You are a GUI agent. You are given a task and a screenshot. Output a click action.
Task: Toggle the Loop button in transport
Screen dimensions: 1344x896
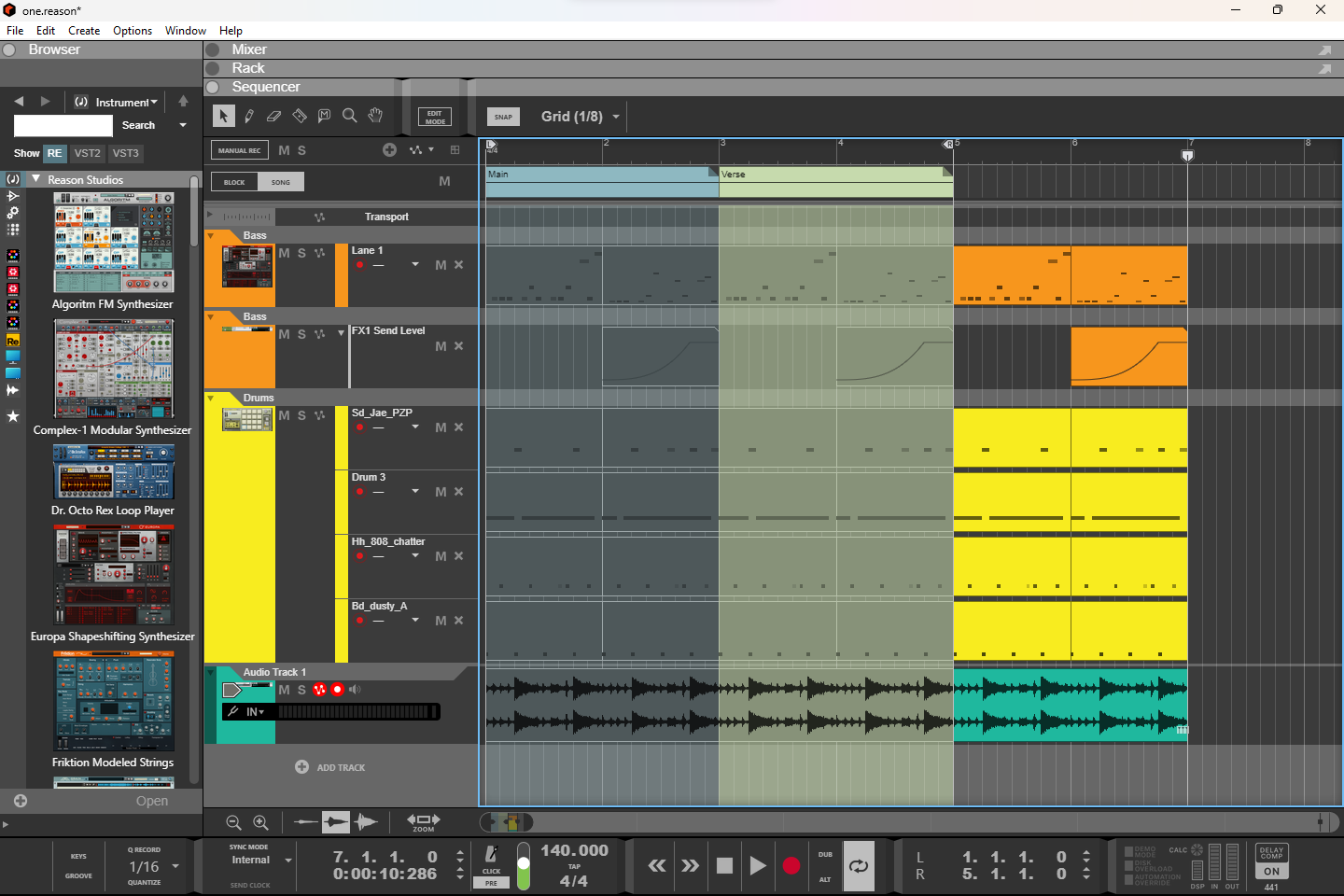tap(859, 866)
